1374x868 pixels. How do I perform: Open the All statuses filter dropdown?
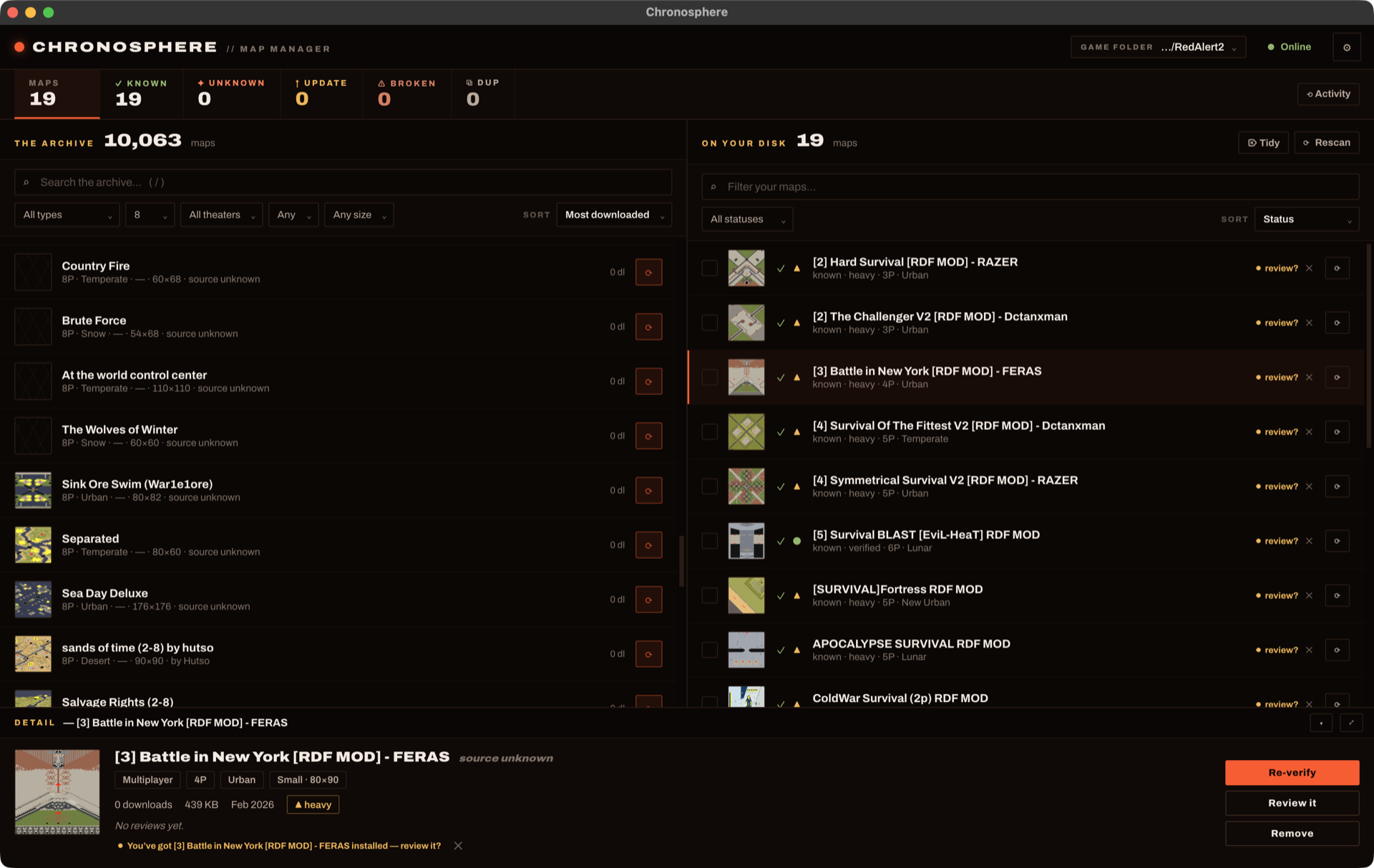[747, 219]
